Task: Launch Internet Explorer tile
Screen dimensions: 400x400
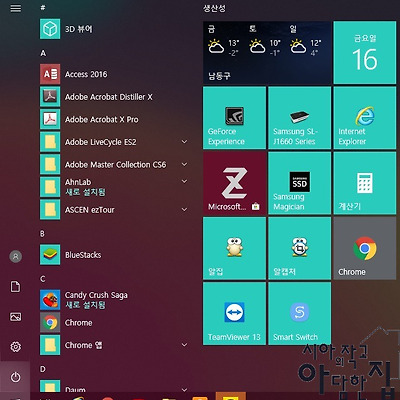Action: (365, 118)
